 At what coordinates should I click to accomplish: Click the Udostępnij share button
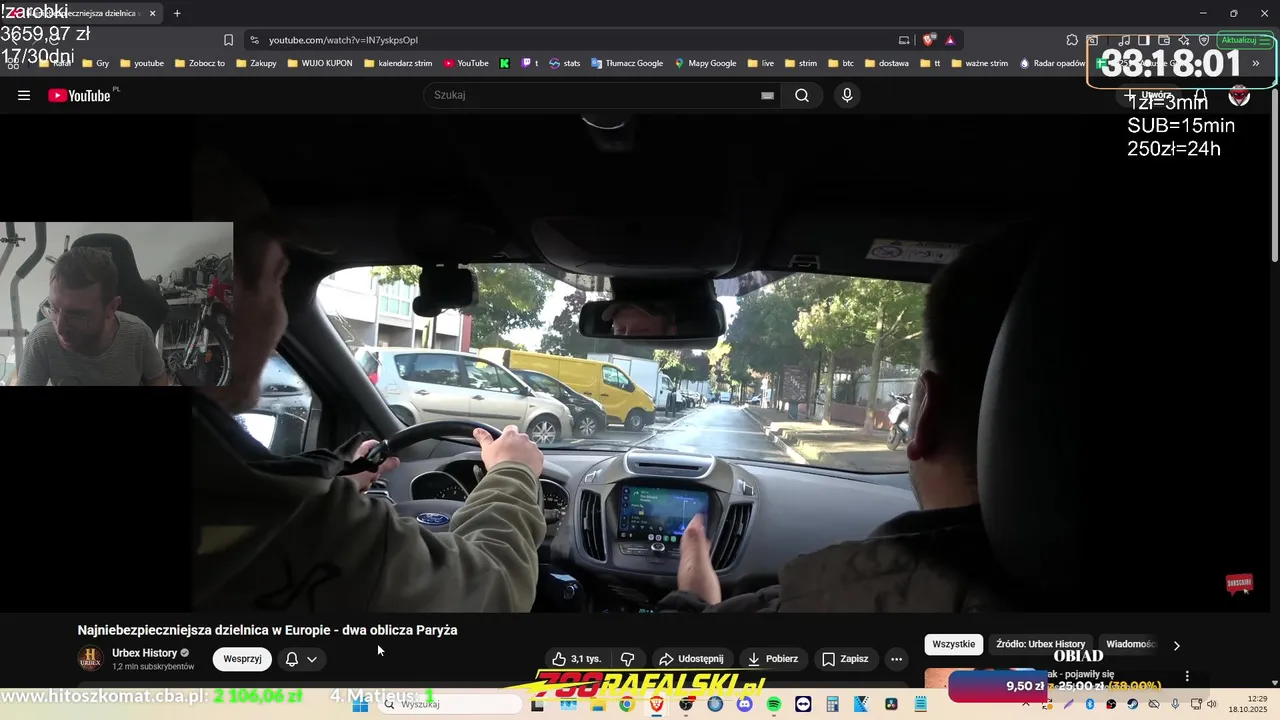[x=692, y=659]
